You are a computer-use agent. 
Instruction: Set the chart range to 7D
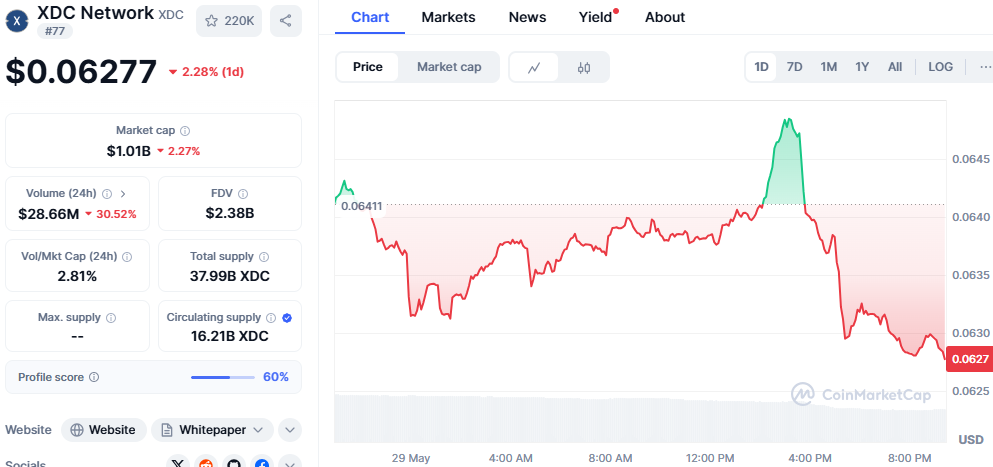pyautogui.click(x=795, y=67)
